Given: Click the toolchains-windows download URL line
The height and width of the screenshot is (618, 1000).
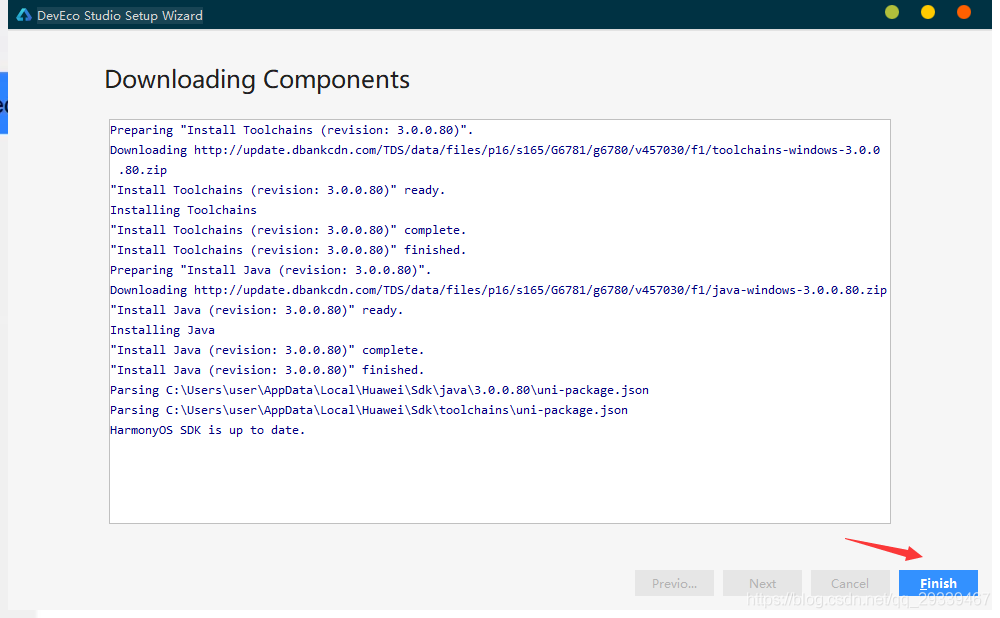Looking at the screenshot, I should click(x=495, y=159).
